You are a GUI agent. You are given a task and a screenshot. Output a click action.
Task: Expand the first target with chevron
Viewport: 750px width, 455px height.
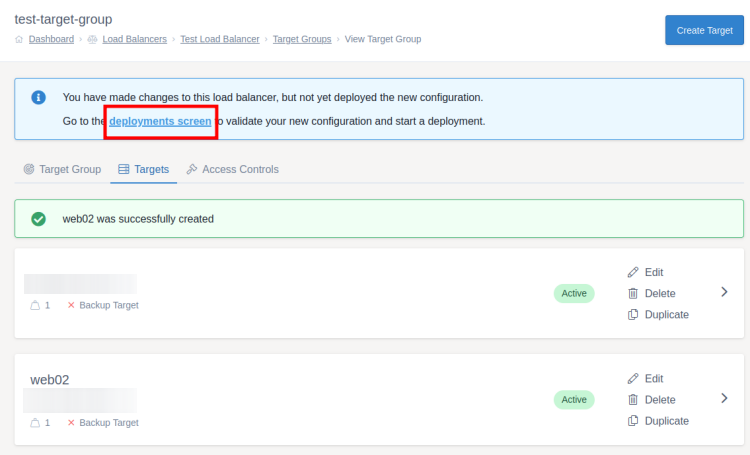point(724,292)
